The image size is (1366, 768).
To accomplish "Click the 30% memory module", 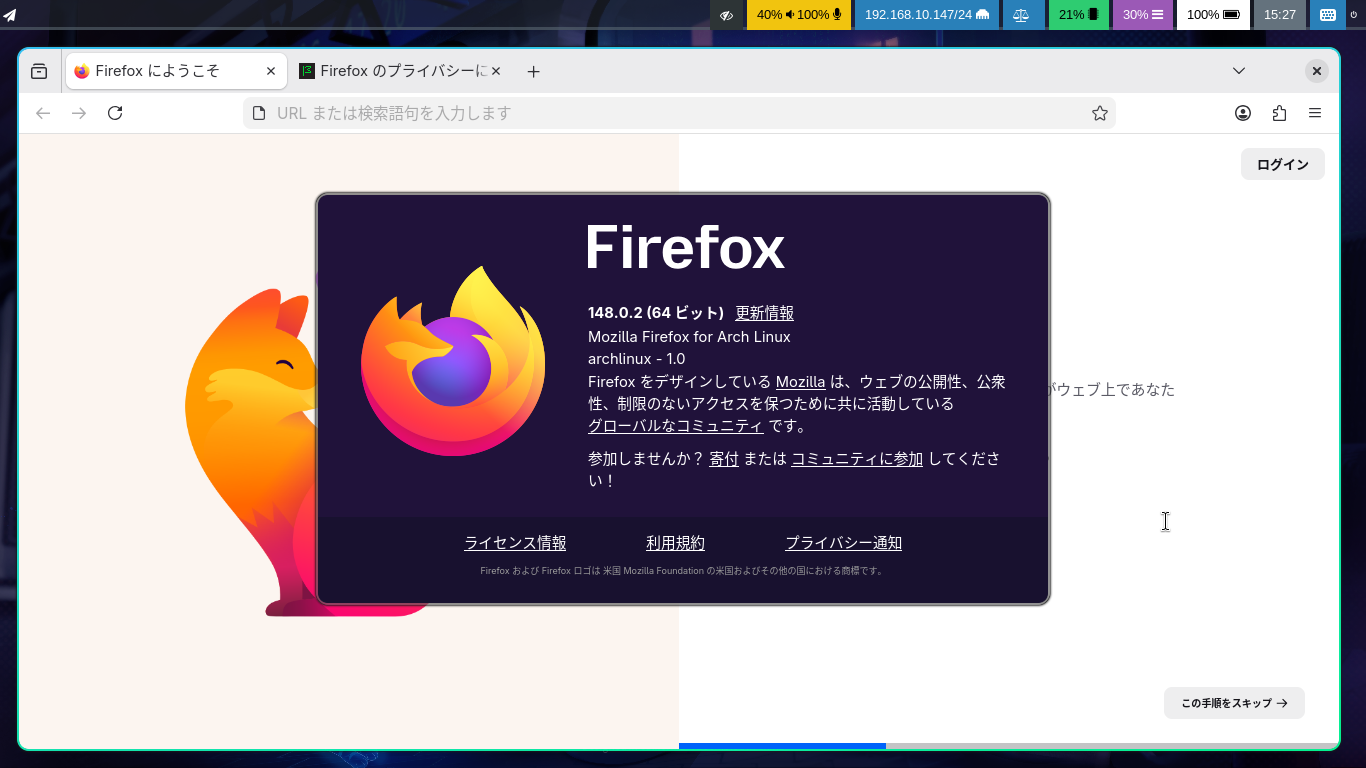I will pos(1143,15).
